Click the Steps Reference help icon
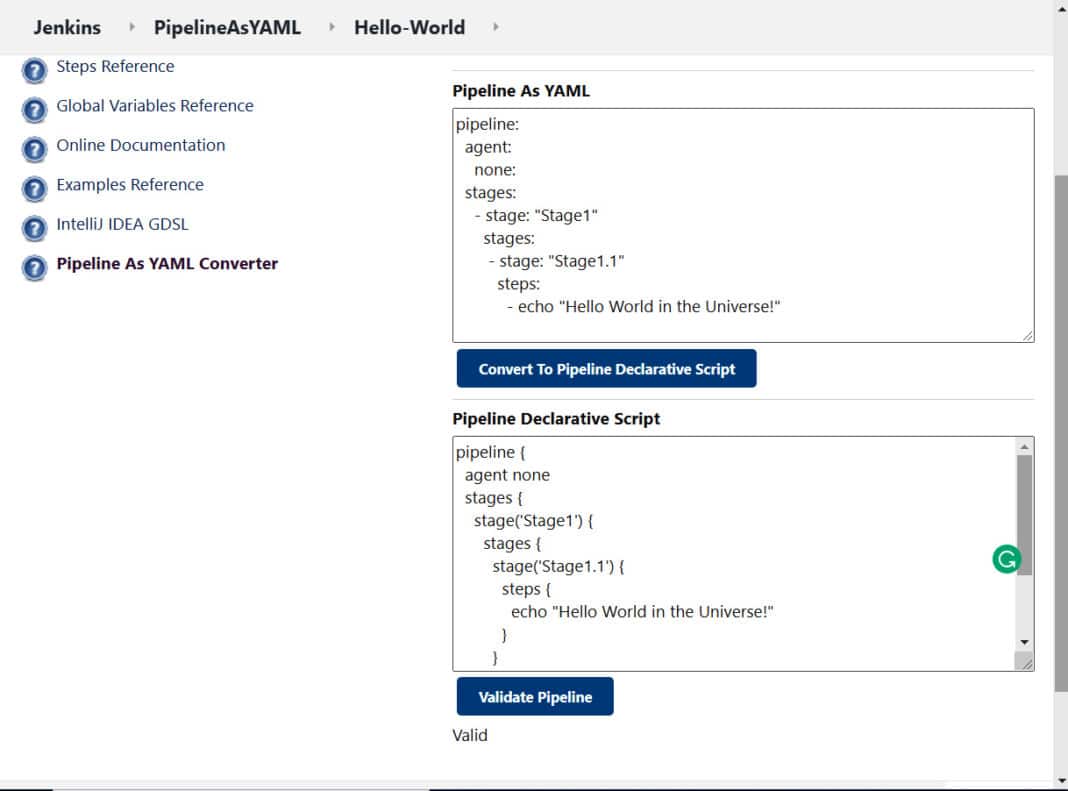 (35, 71)
